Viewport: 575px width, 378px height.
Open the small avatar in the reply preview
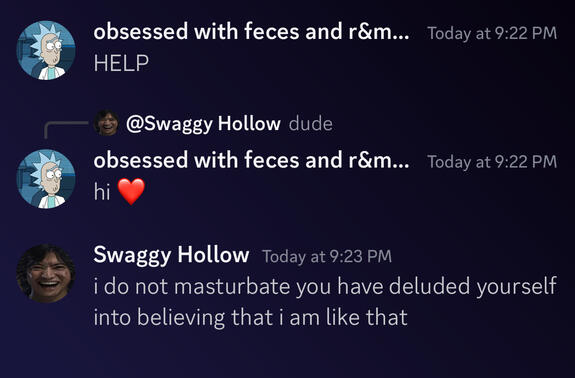click(106, 123)
